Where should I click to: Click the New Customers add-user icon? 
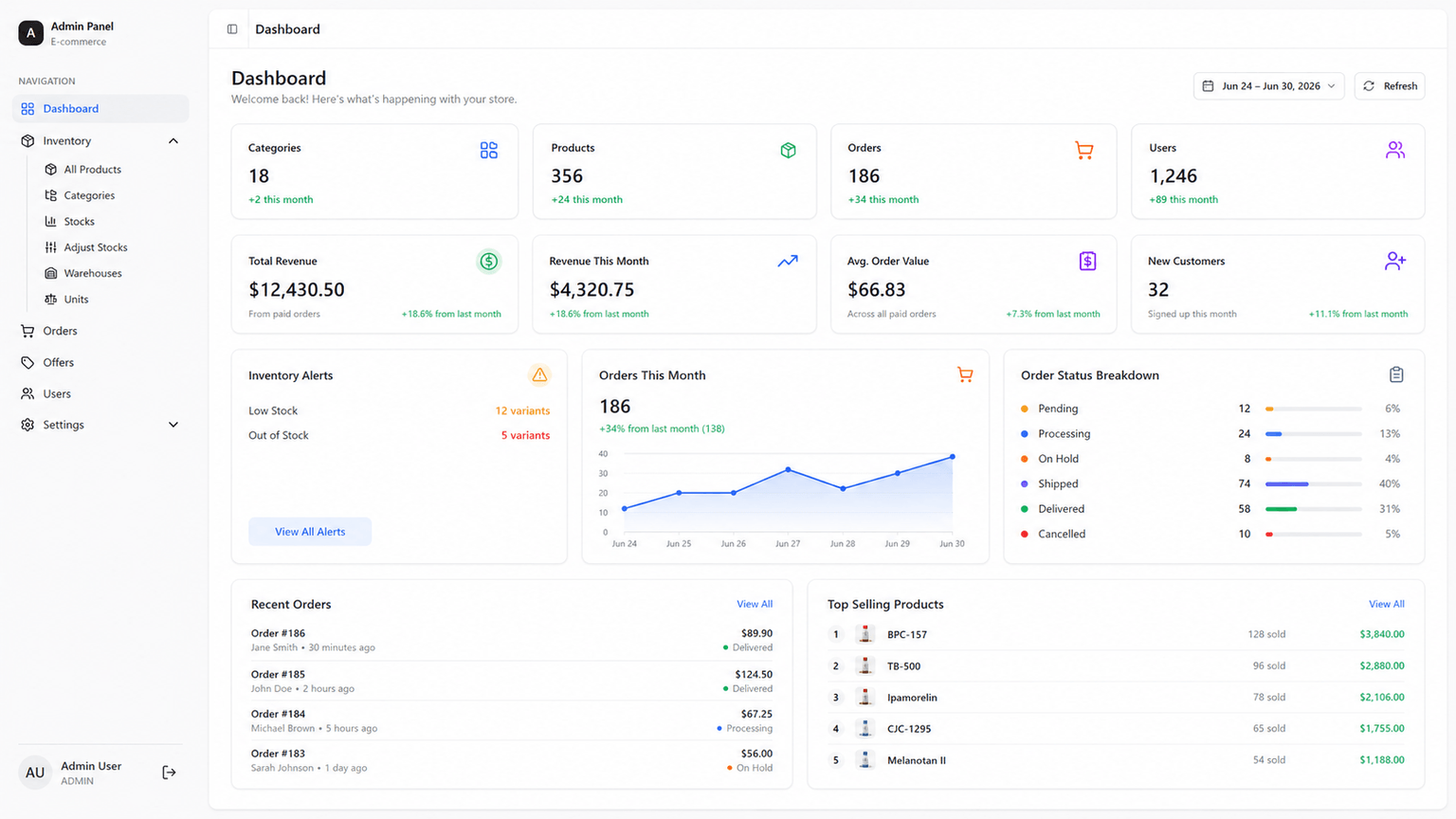tap(1394, 261)
